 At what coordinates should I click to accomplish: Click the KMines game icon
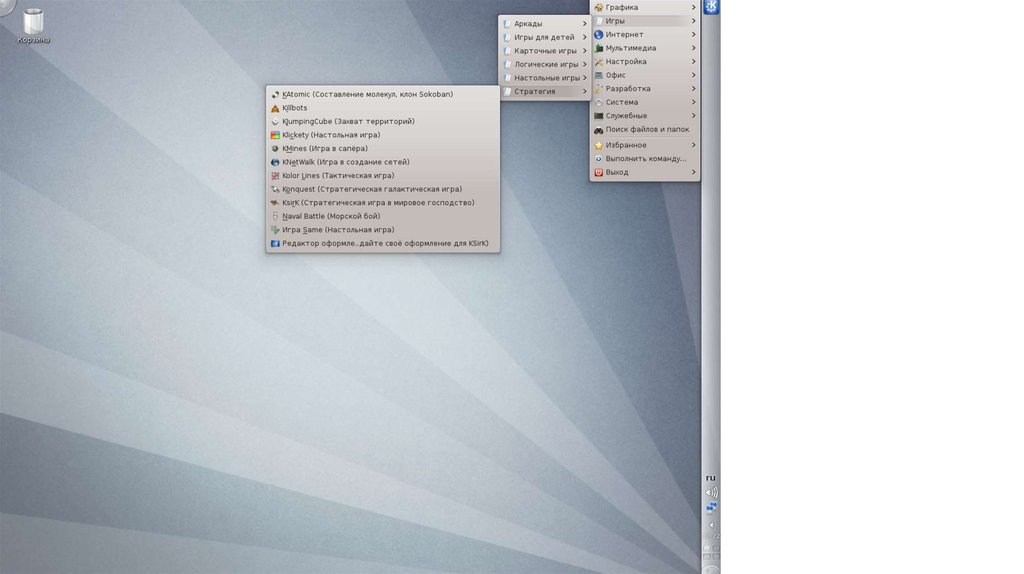[275, 148]
